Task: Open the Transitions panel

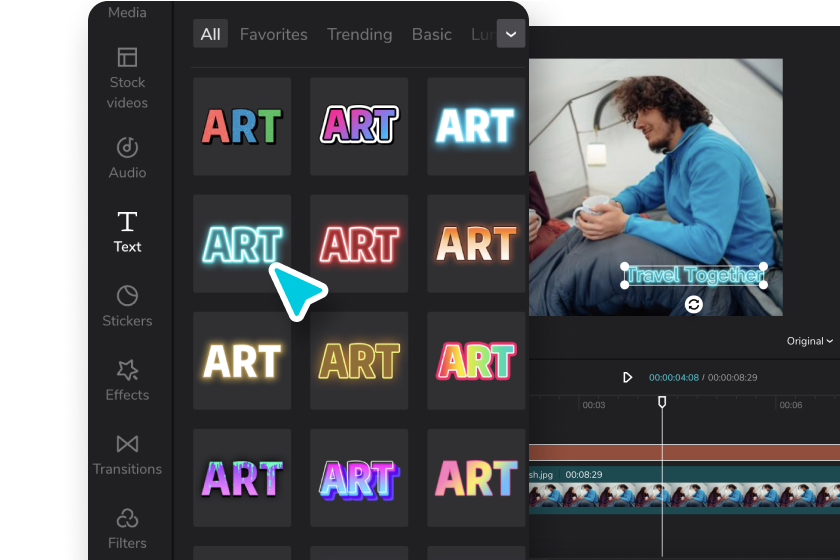Action: tap(127, 454)
